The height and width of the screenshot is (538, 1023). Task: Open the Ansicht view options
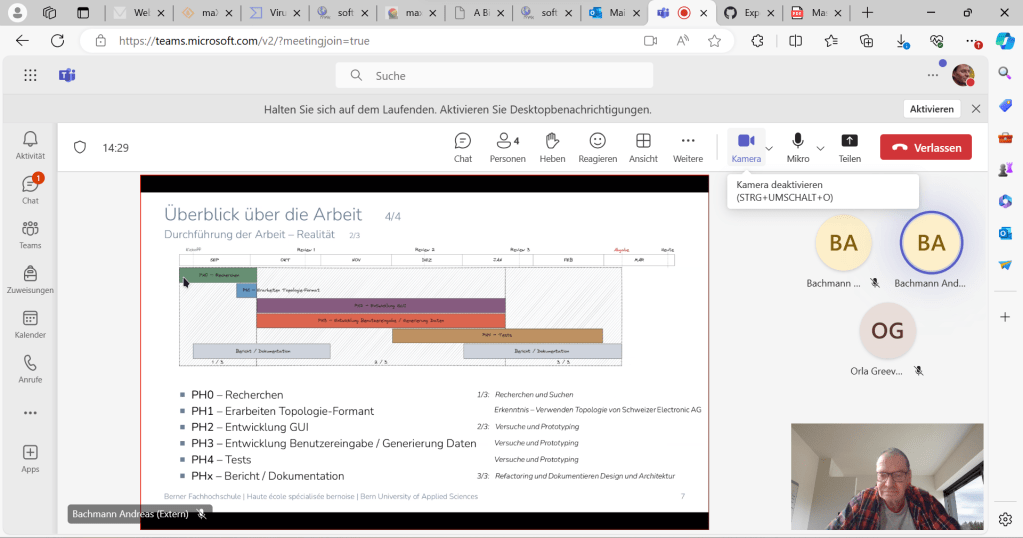coord(643,147)
